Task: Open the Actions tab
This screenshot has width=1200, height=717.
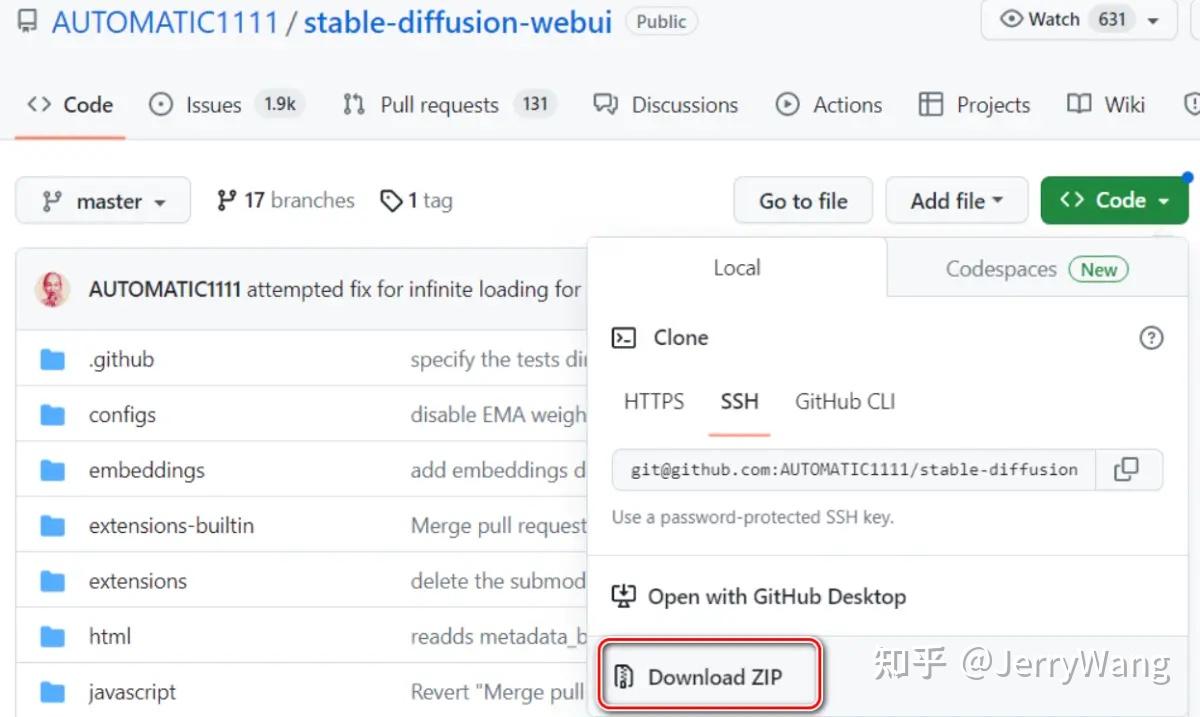Action: point(829,105)
